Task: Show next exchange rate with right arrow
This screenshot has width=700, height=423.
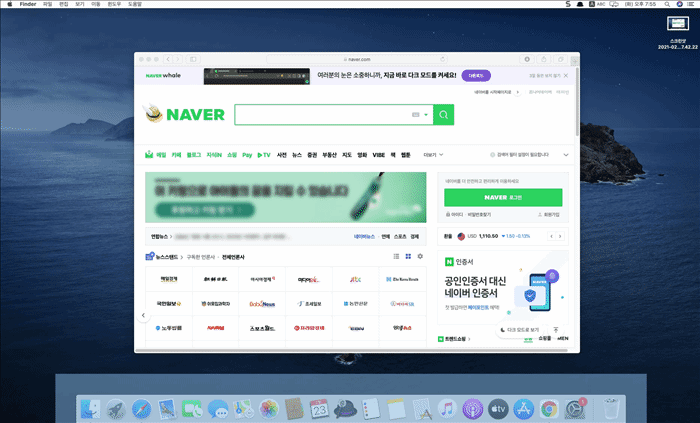Action: point(560,236)
